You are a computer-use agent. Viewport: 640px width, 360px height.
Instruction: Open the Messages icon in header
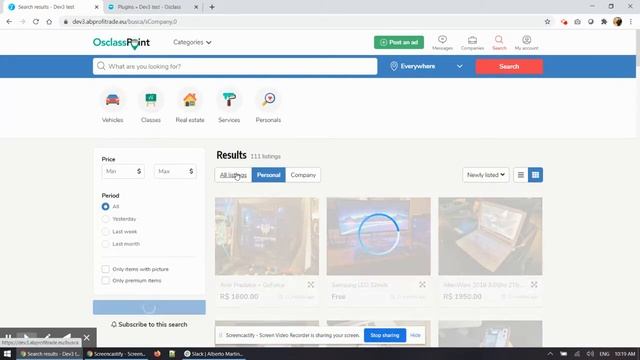tap(442, 42)
